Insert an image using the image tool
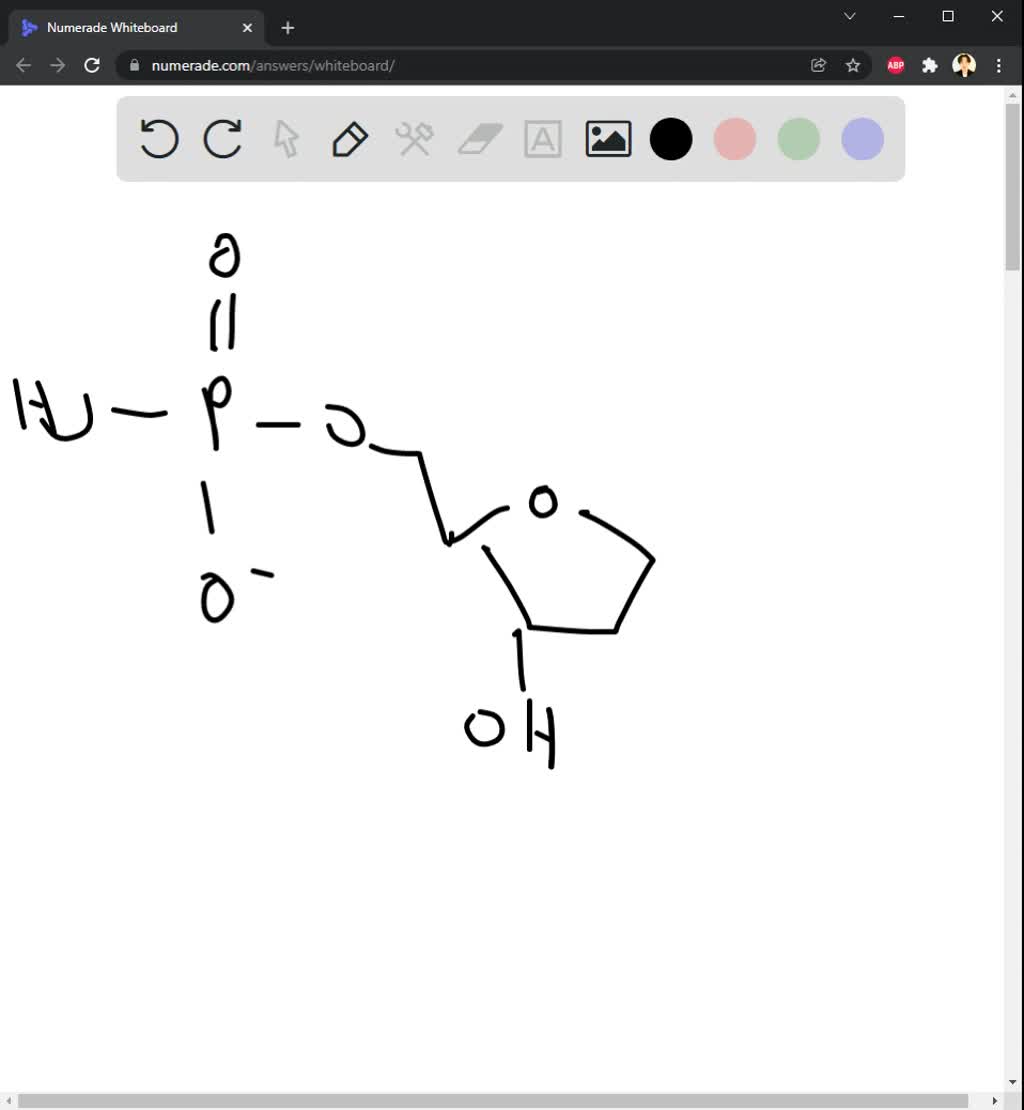The width and height of the screenshot is (1024, 1110). 607,139
